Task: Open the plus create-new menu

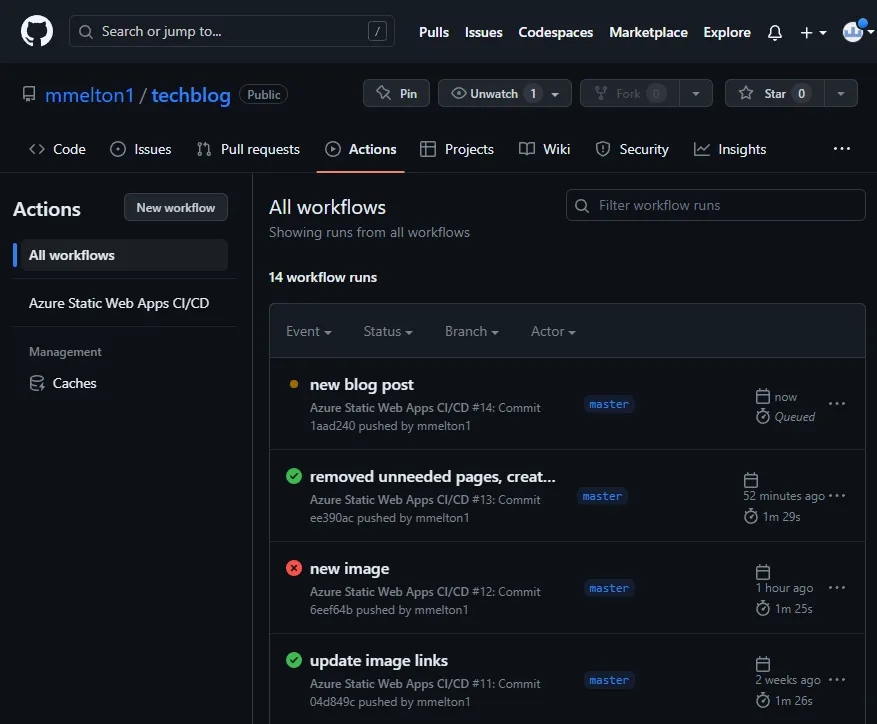Action: (x=813, y=33)
